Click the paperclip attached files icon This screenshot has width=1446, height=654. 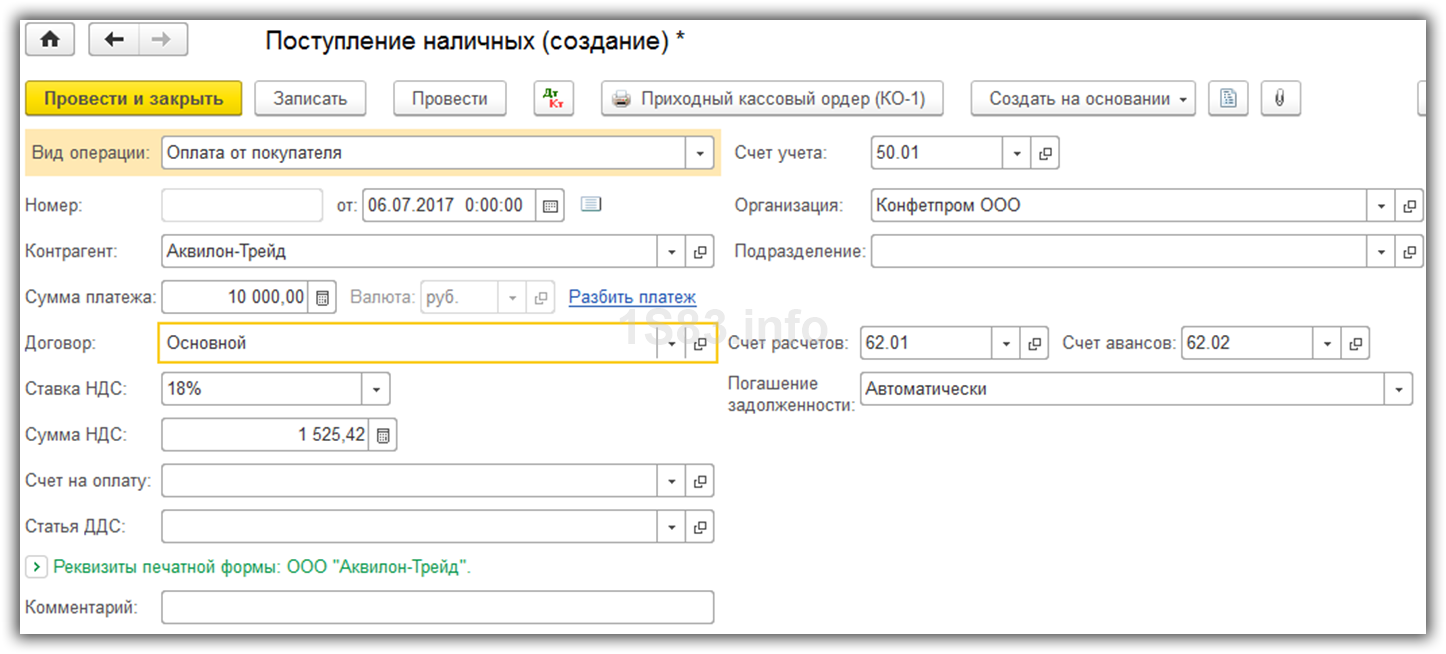click(1279, 99)
